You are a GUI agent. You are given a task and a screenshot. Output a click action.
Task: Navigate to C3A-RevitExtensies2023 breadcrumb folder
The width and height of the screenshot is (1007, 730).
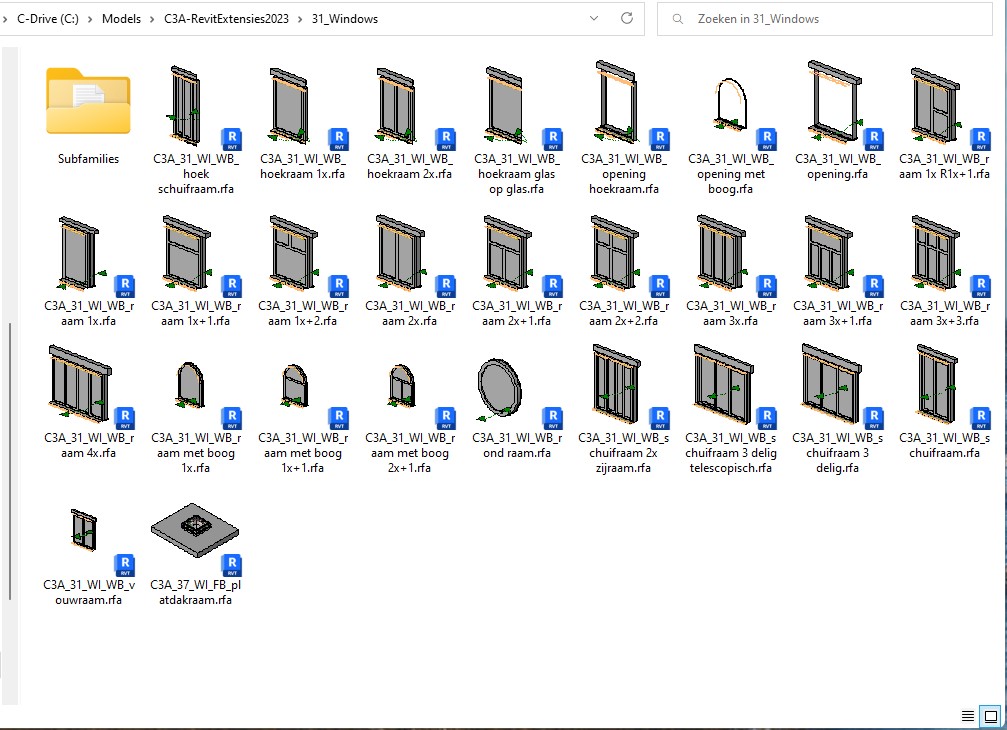click(226, 18)
